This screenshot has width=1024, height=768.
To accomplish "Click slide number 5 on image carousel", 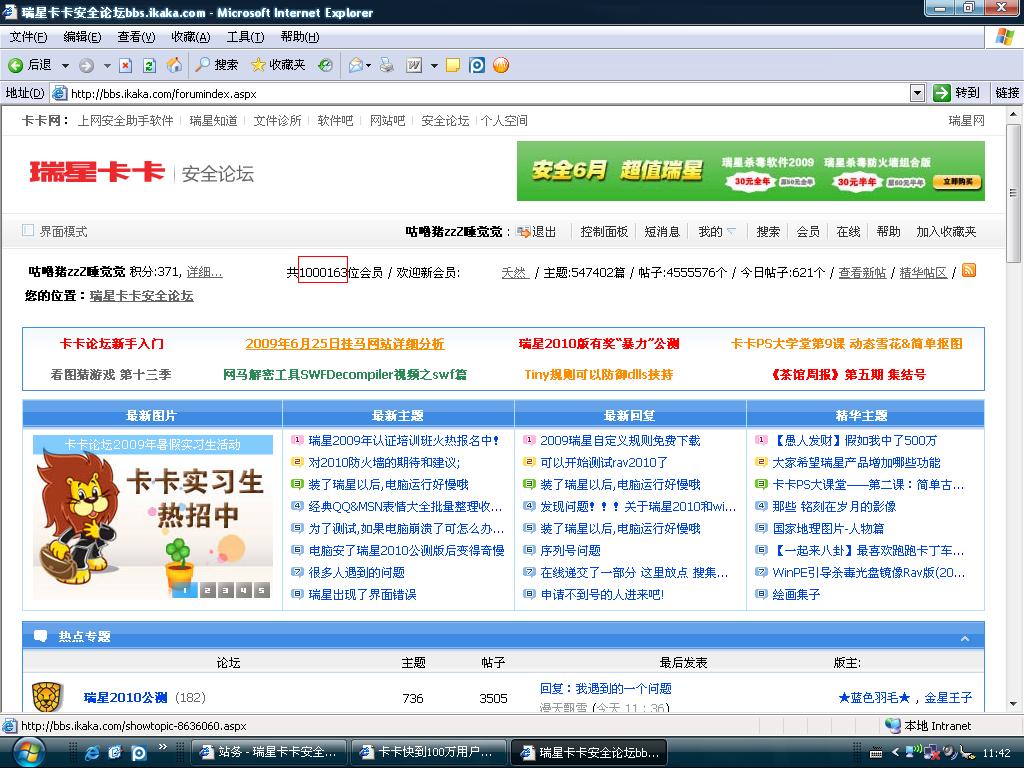I will point(261,590).
